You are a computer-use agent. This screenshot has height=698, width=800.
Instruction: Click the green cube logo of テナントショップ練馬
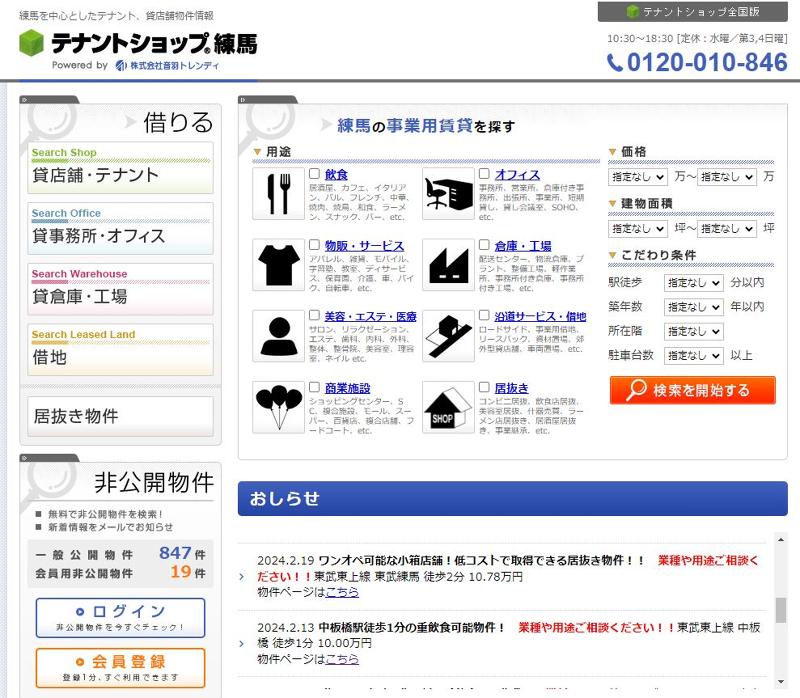coord(27,42)
